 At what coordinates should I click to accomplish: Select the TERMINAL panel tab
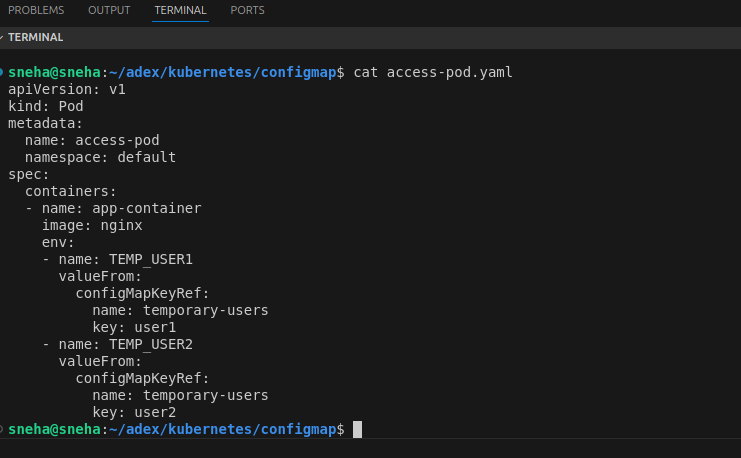[x=180, y=11]
